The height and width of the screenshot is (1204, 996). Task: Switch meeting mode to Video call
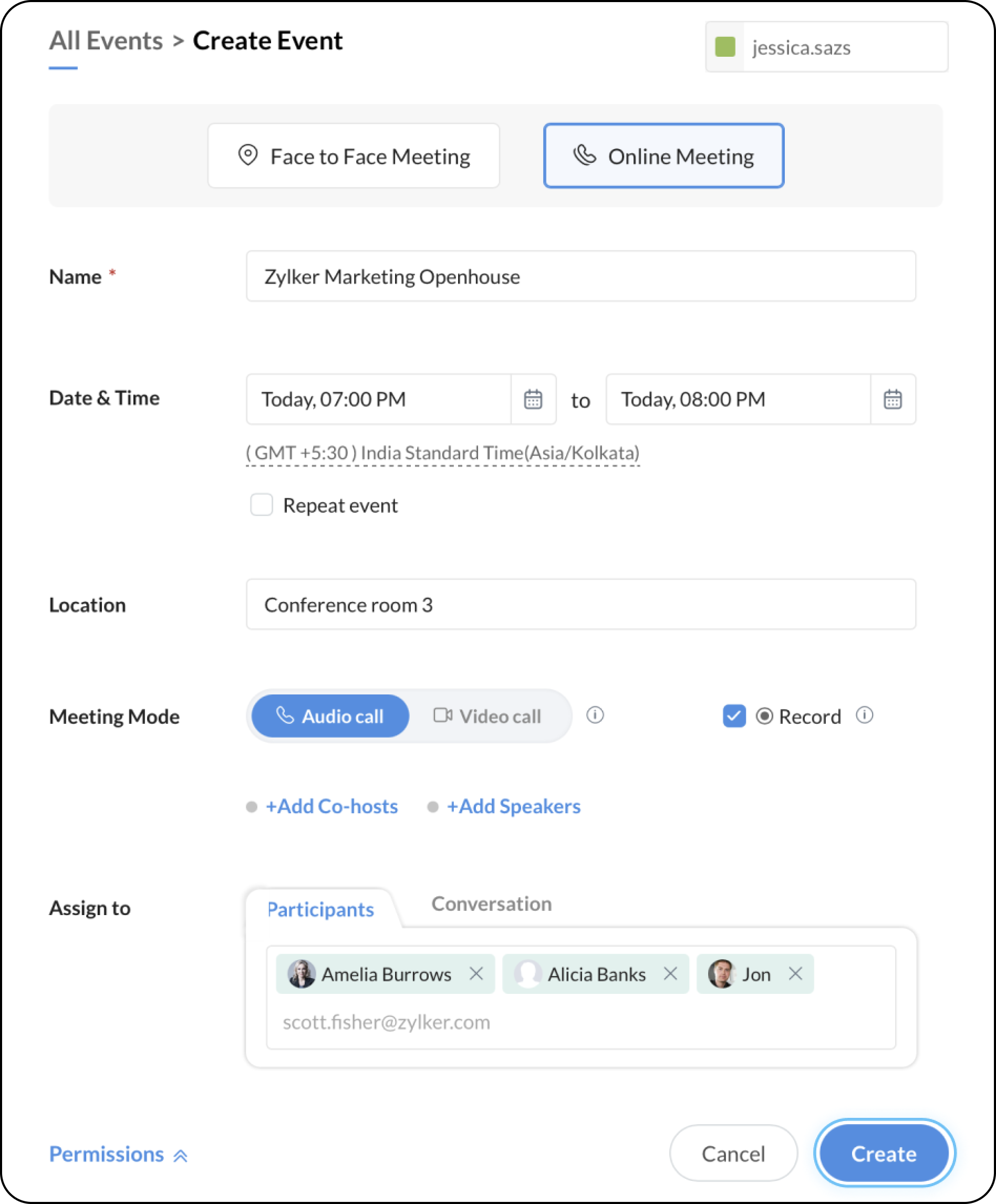[488, 716]
